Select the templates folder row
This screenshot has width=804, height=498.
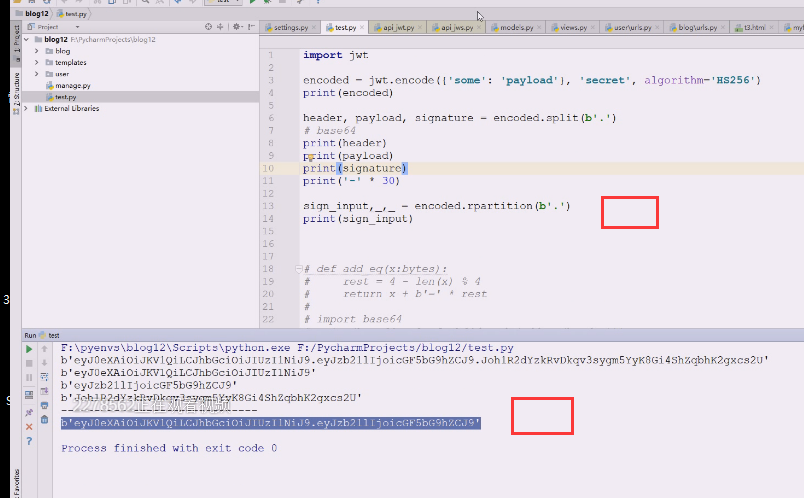click(140, 63)
